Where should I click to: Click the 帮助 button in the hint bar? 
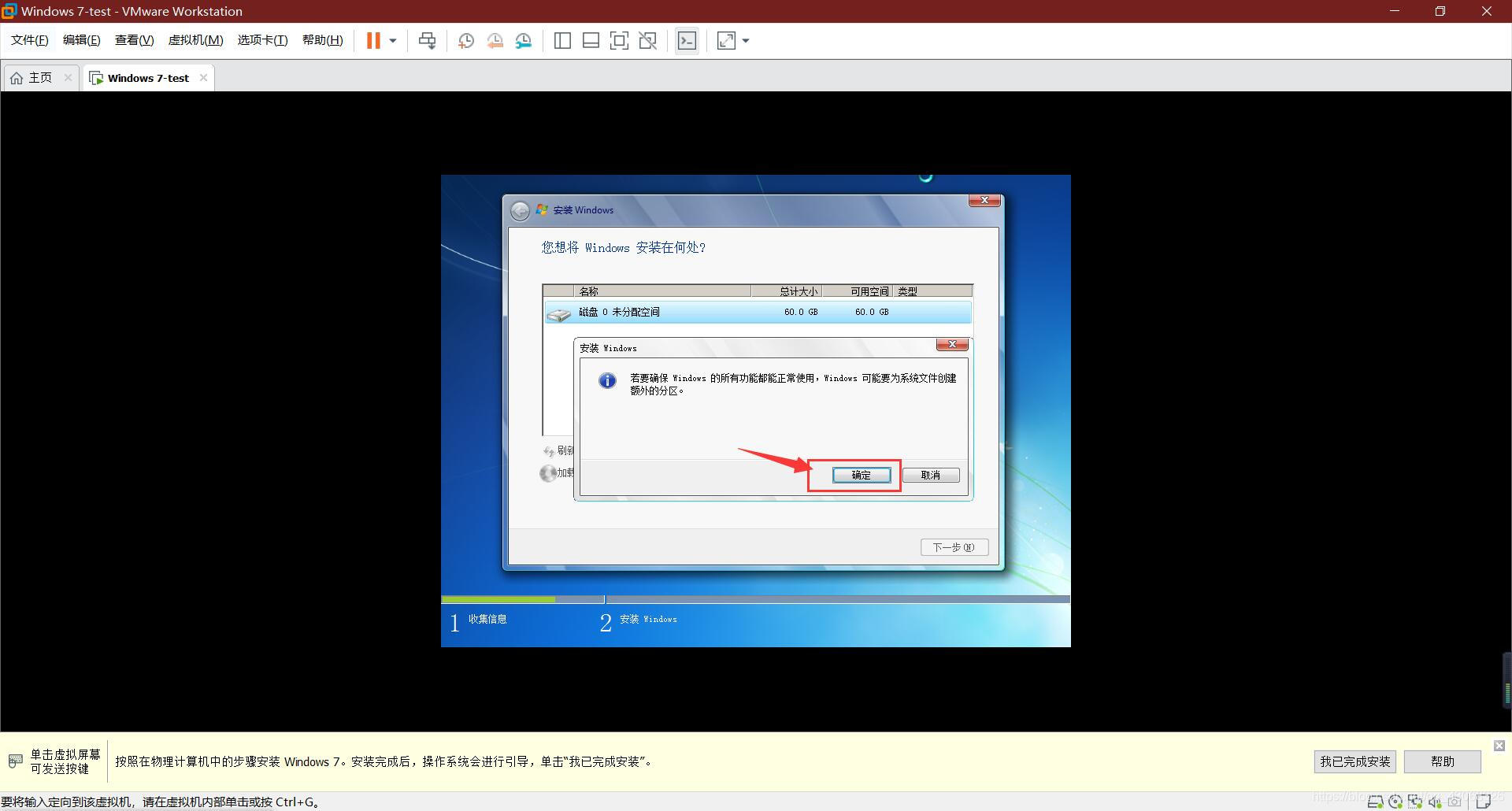tap(1443, 761)
